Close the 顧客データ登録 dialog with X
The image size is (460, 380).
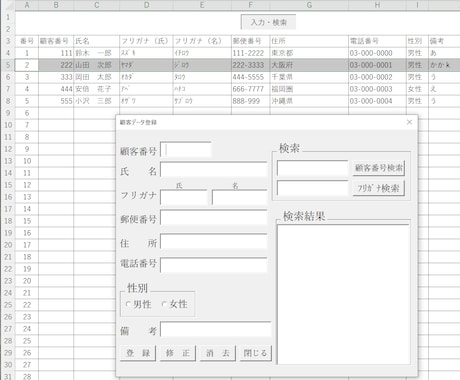pyautogui.click(x=409, y=122)
